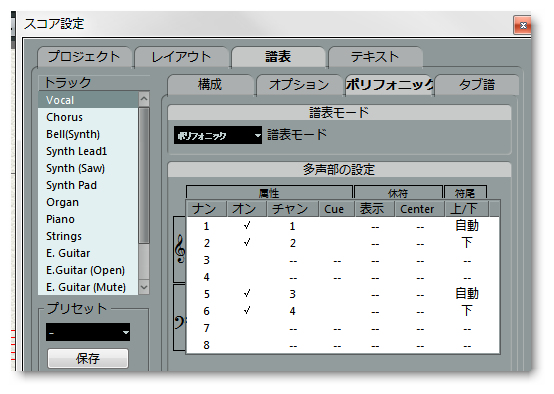This screenshot has height=394, width=554.
Task: Toggle the Cue cell for voice 1
Action: [337, 226]
